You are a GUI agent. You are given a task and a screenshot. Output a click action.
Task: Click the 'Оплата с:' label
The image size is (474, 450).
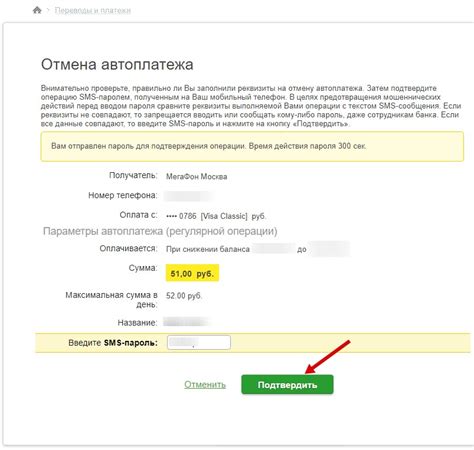pyautogui.click(x=138, y=215)
